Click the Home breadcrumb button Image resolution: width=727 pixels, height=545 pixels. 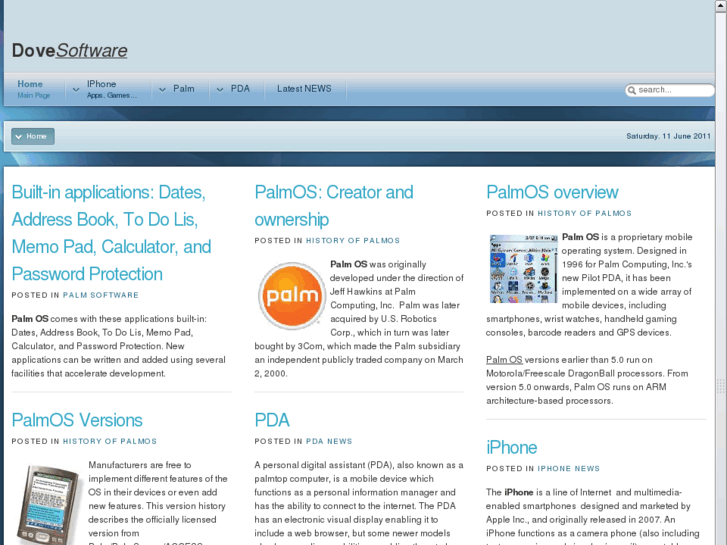point(33,136)
